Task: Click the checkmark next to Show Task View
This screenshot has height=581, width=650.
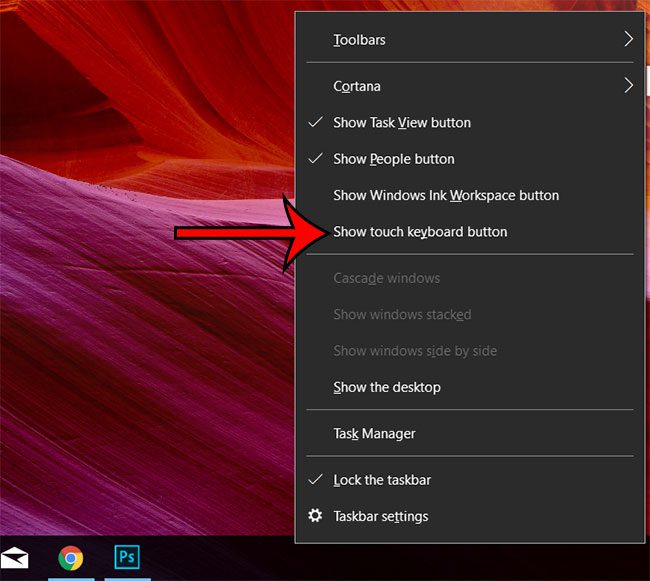Action: (315, 122)
